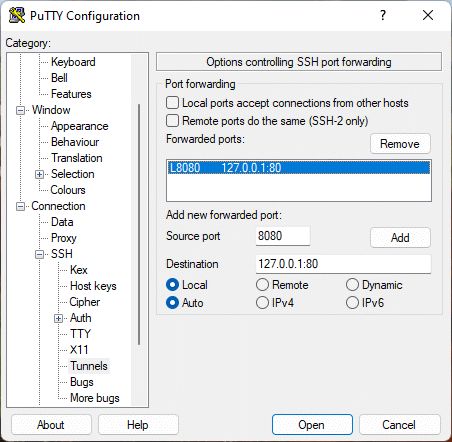Click the question mark help icon
This screenshot has width=452, height=442.
click(x=383, y=15)
